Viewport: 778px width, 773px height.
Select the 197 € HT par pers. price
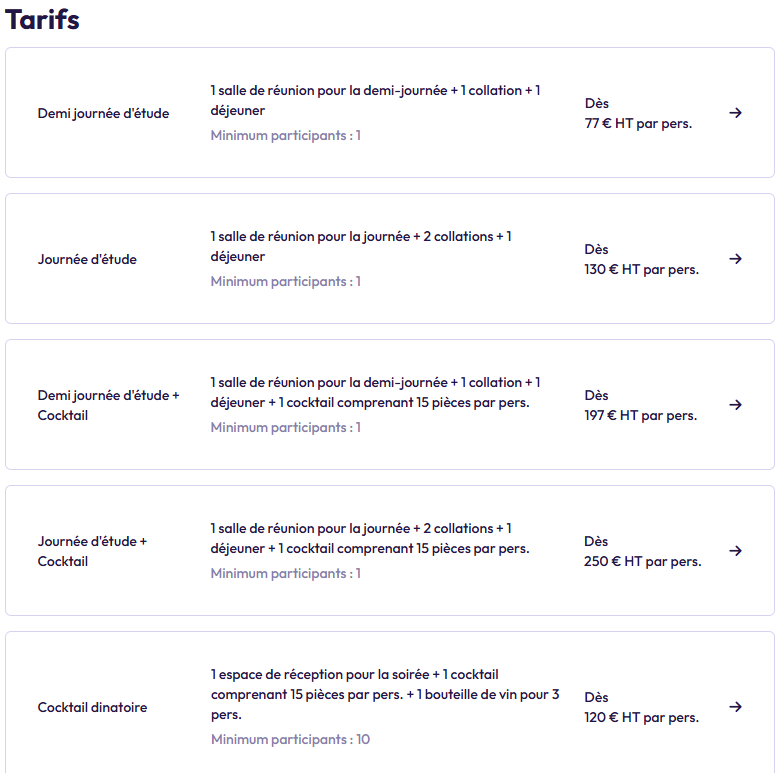tap(640, 416)
